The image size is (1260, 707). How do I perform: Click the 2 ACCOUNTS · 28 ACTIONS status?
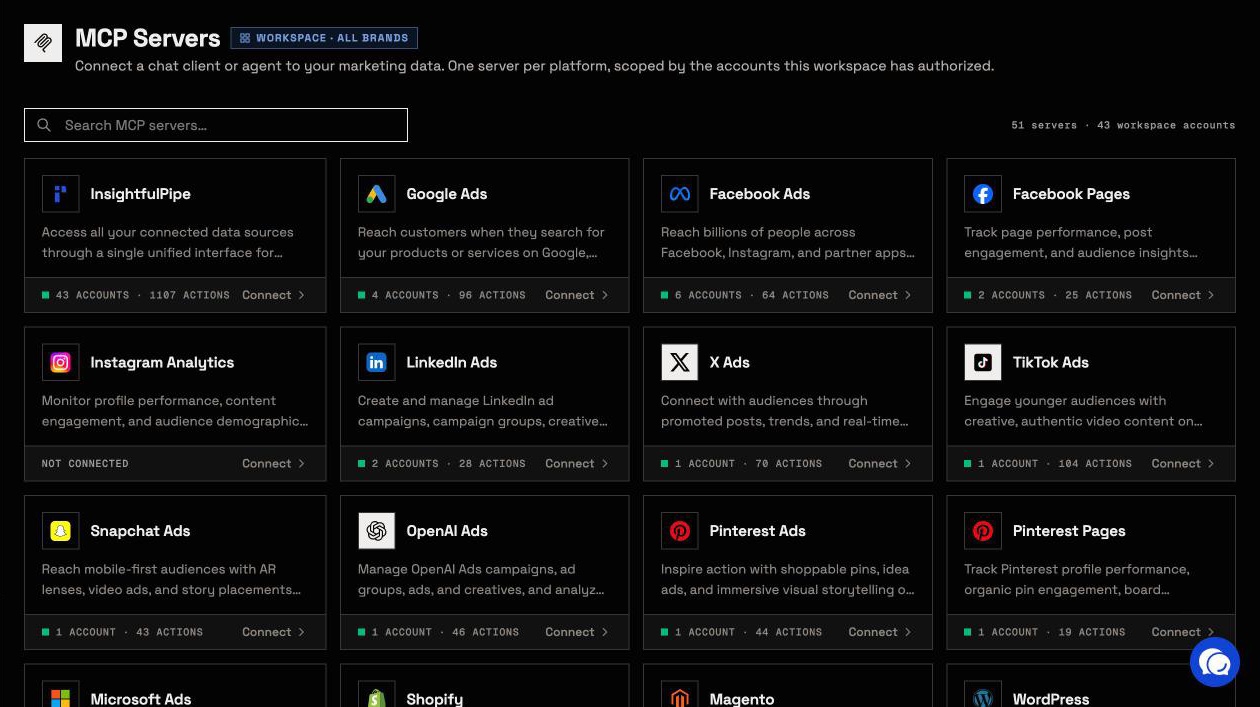[x=442, y=464]
